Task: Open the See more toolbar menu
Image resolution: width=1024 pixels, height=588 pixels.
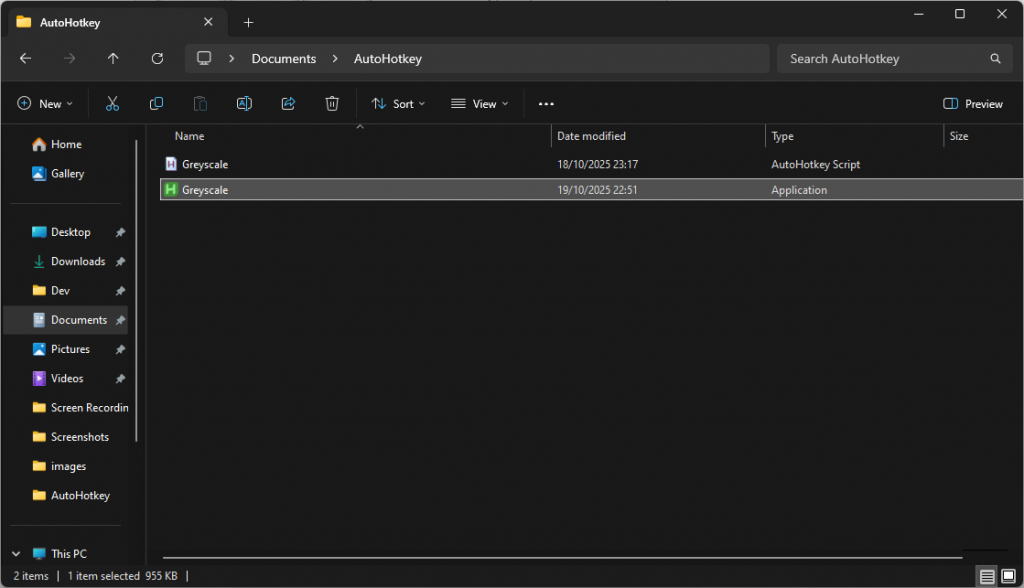Action: point(545,103)
